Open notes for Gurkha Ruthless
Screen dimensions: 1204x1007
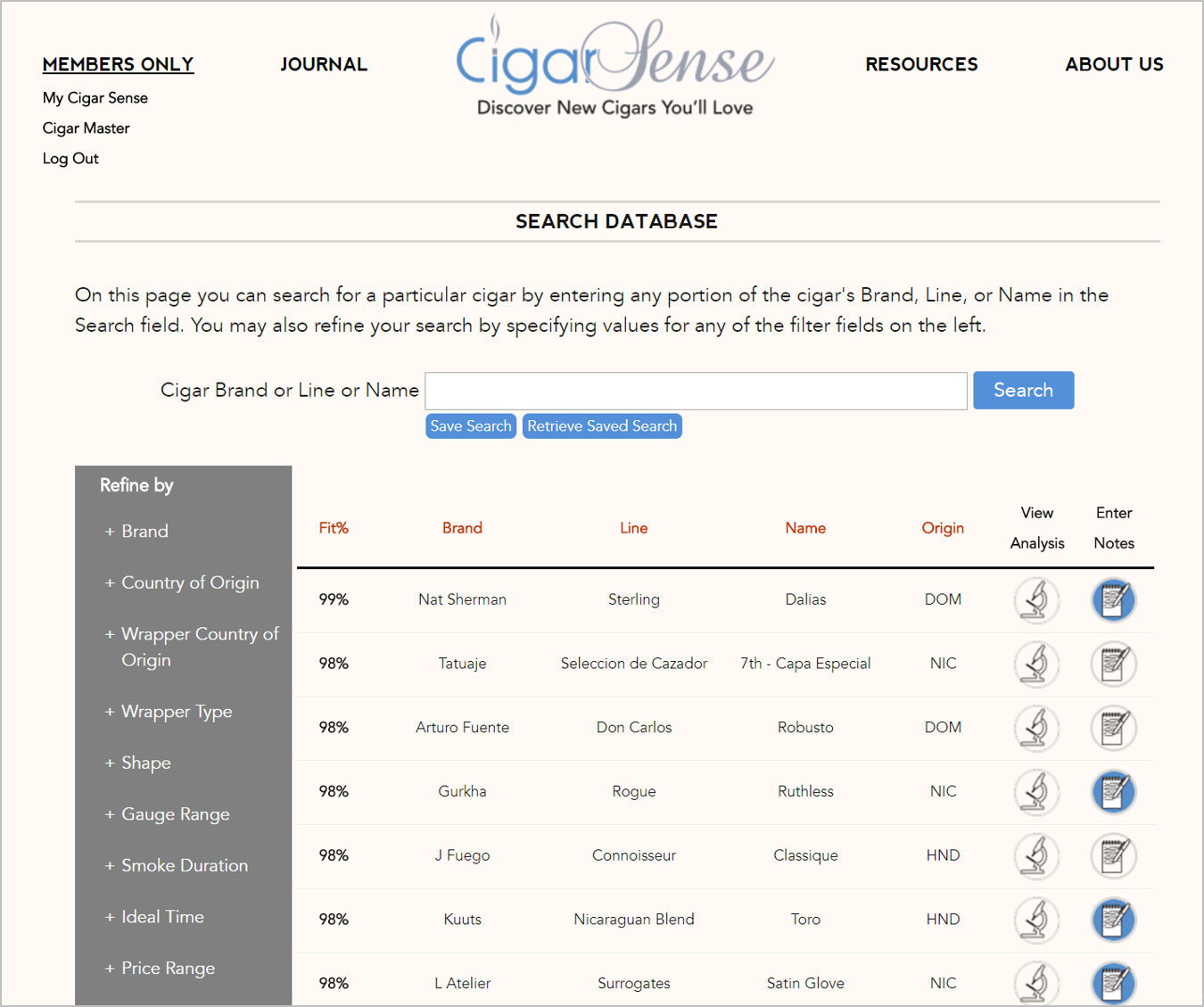[x=1113, y=792]
